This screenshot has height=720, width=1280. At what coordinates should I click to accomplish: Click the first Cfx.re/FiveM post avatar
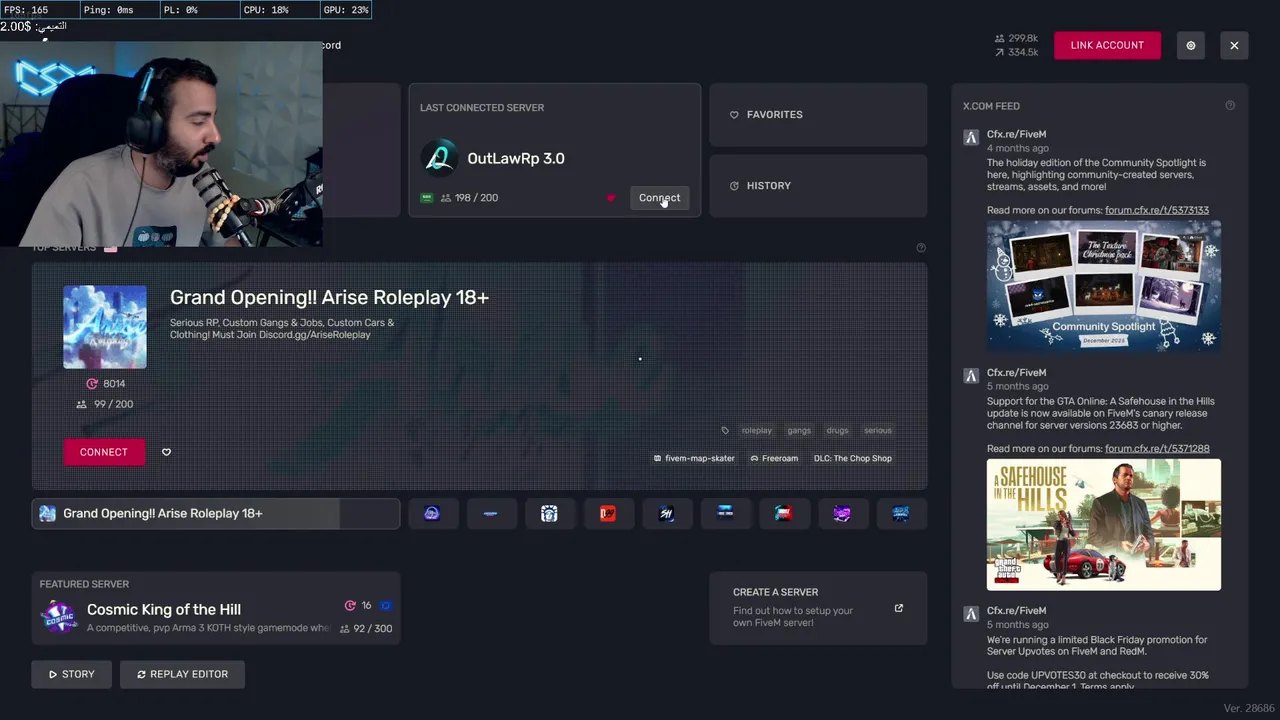pos(971,137)
